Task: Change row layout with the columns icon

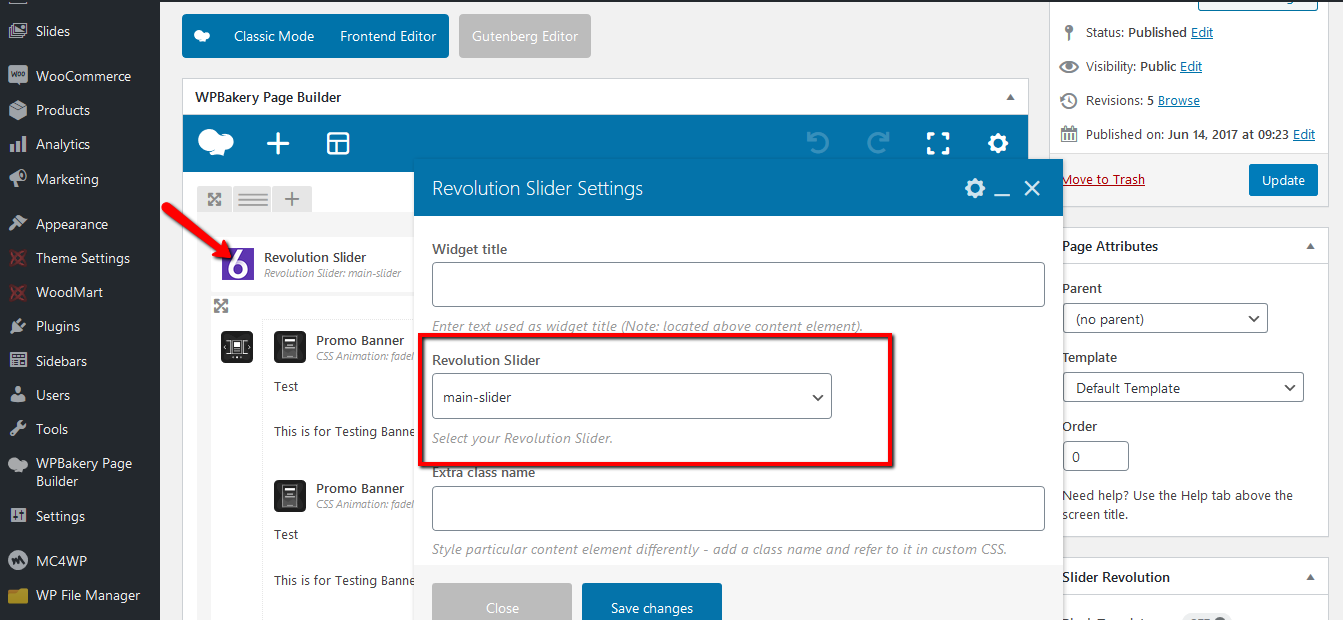Action: tap(252, 199)
